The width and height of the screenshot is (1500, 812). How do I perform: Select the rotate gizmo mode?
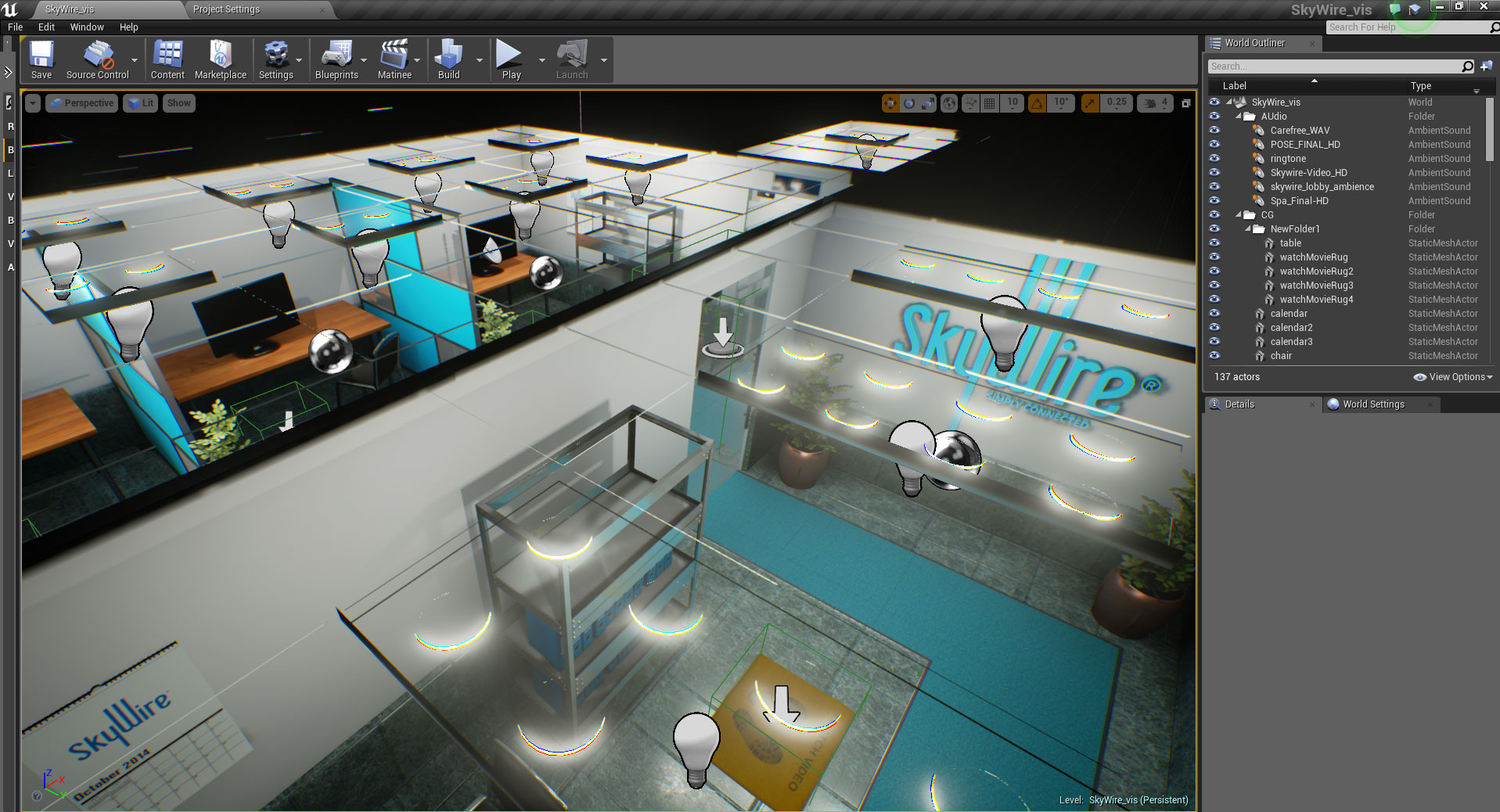(x=909, y=103)
